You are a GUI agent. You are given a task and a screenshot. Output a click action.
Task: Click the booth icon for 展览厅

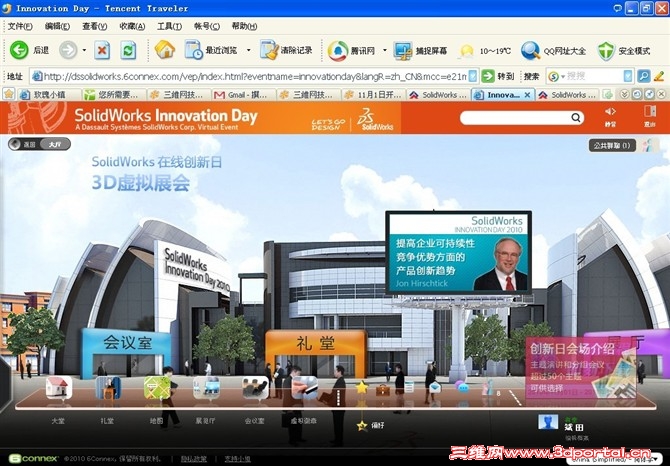[206, 387]
